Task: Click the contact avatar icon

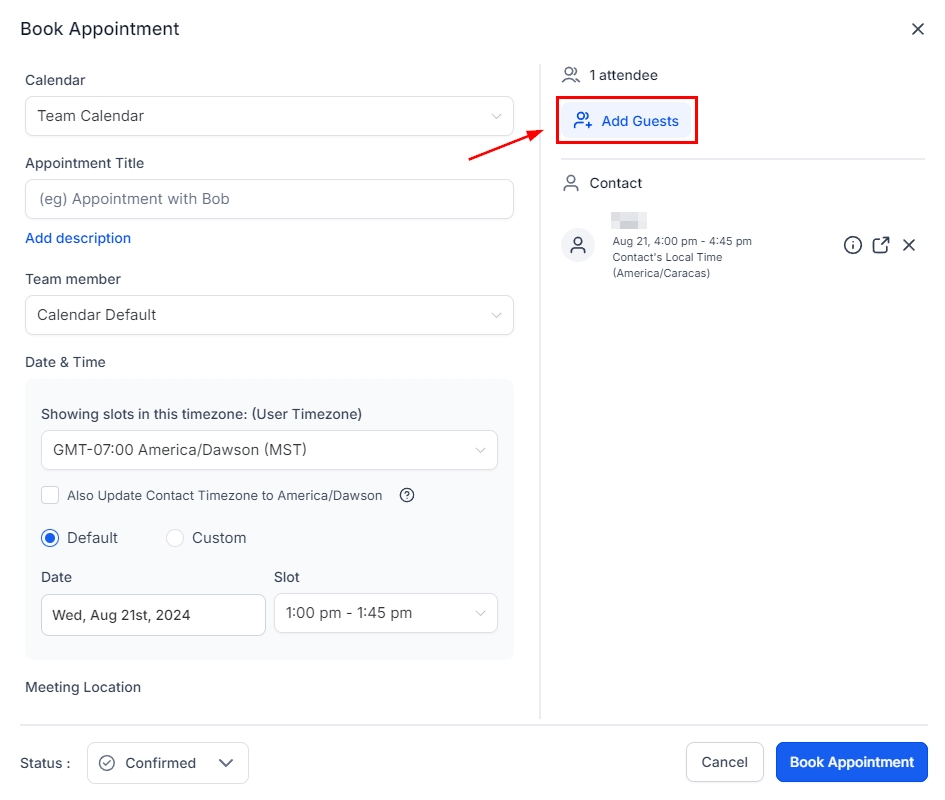Action: click(x=578, y=245)
